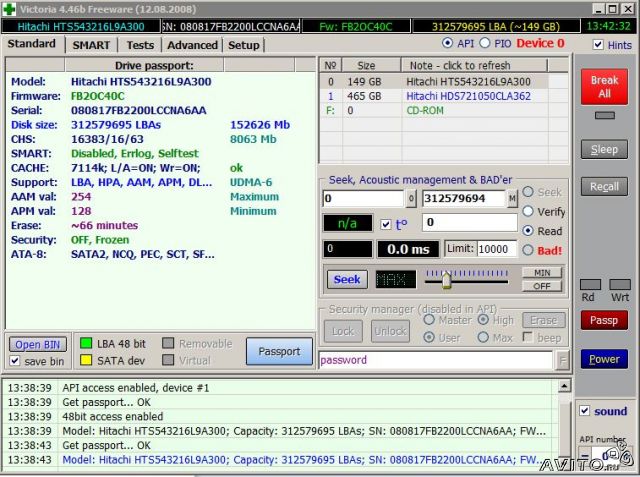640x477 pixels.
Task: Click small button right of password field
Action: click(x=563, y=360)
